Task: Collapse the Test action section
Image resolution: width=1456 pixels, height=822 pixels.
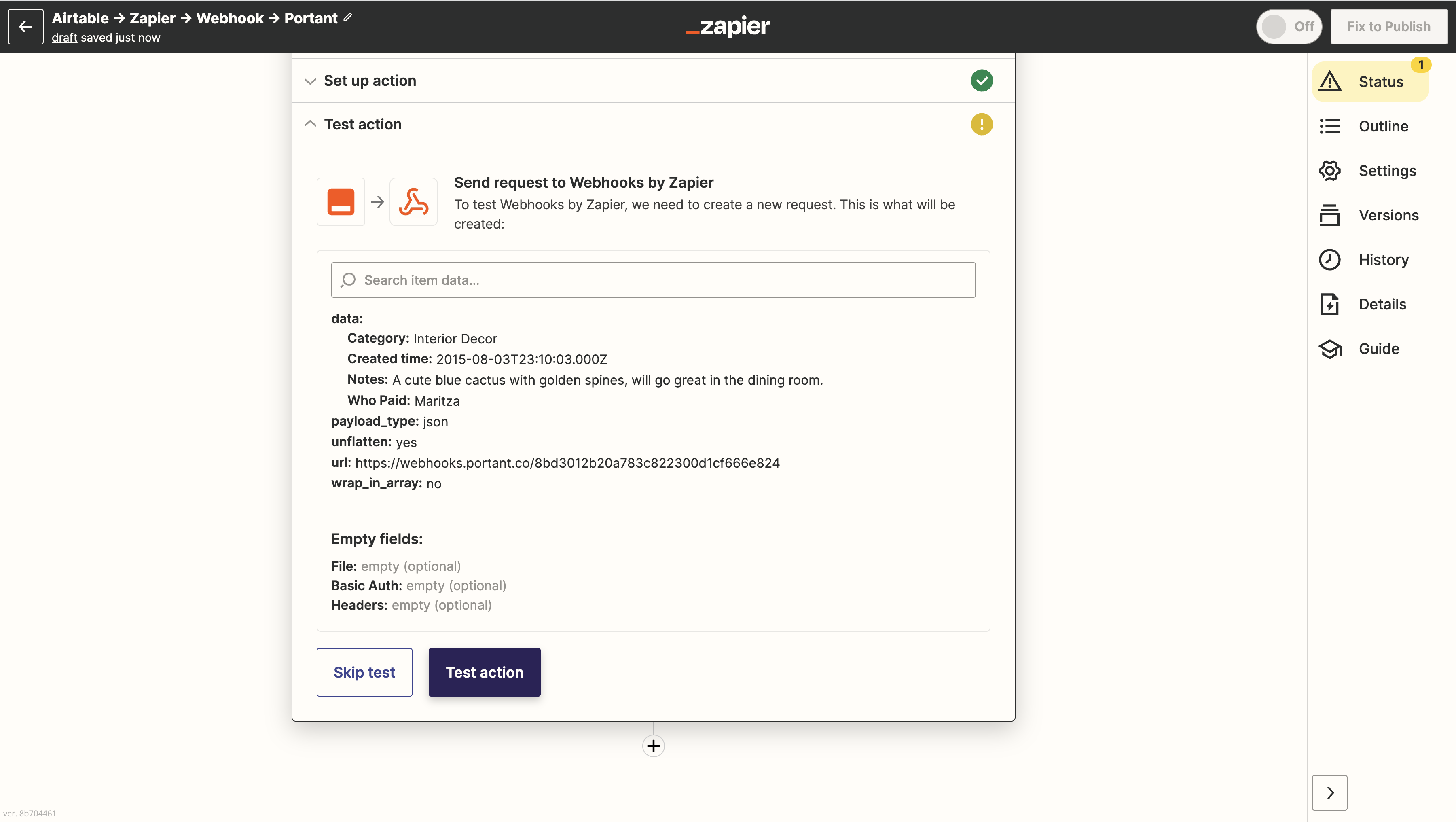Action: click(x=310, y=124)
